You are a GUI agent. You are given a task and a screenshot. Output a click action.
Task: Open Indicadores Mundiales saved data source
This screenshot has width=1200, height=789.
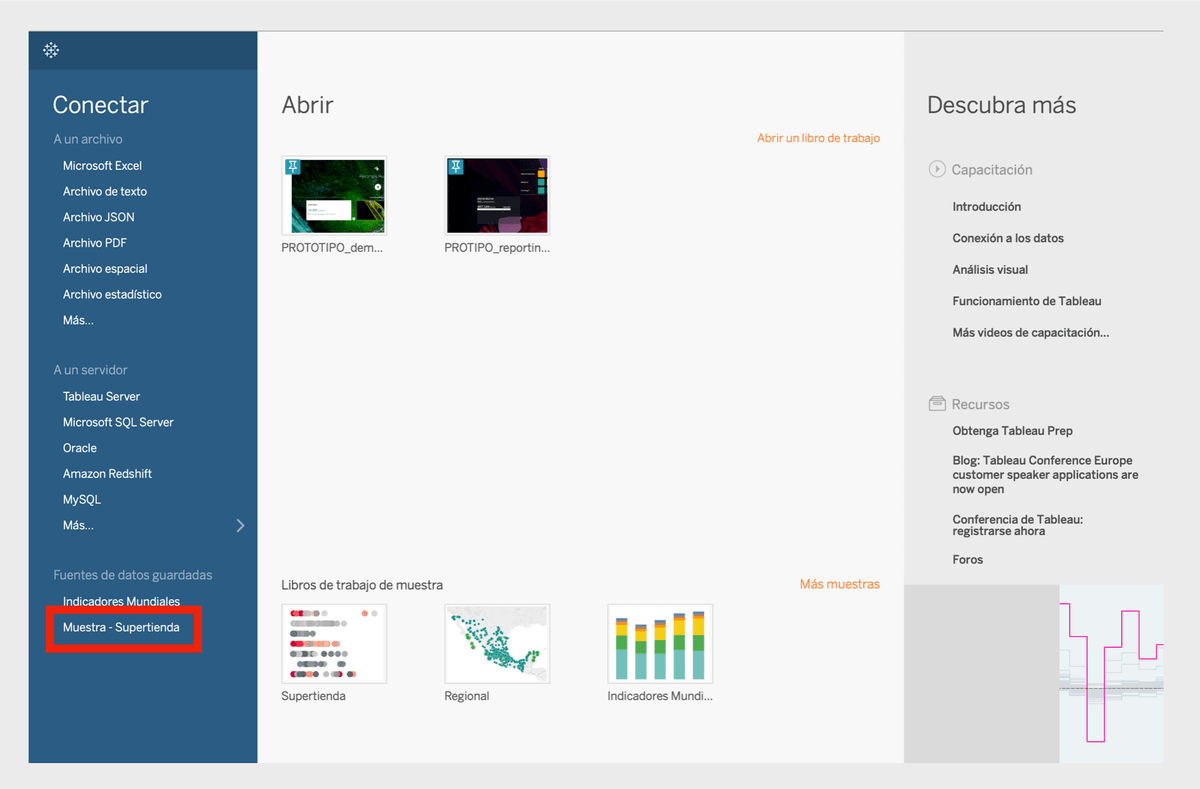click(x=122, y=602)
